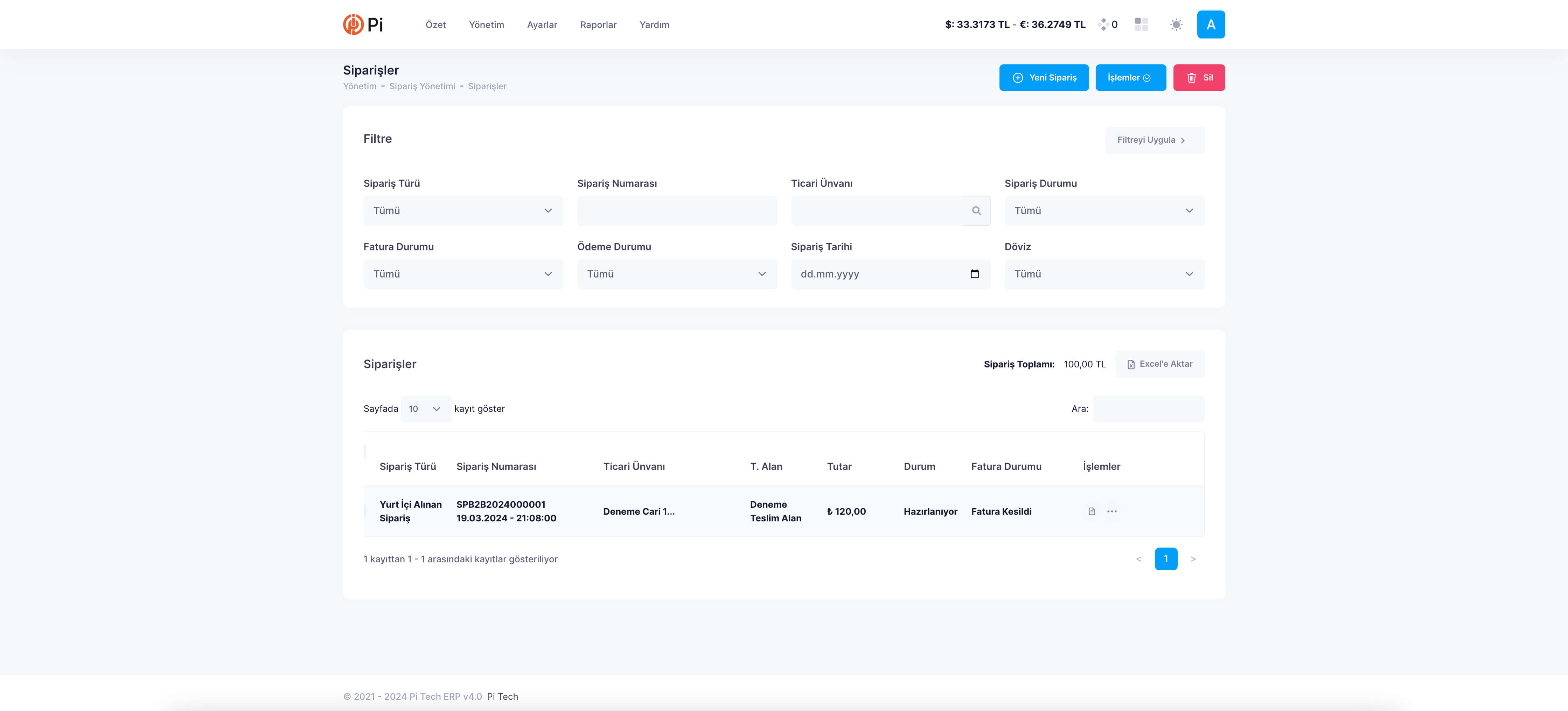Open the three-dots row actions menu
1568x711 pixels.
[x=1111, y=512]
